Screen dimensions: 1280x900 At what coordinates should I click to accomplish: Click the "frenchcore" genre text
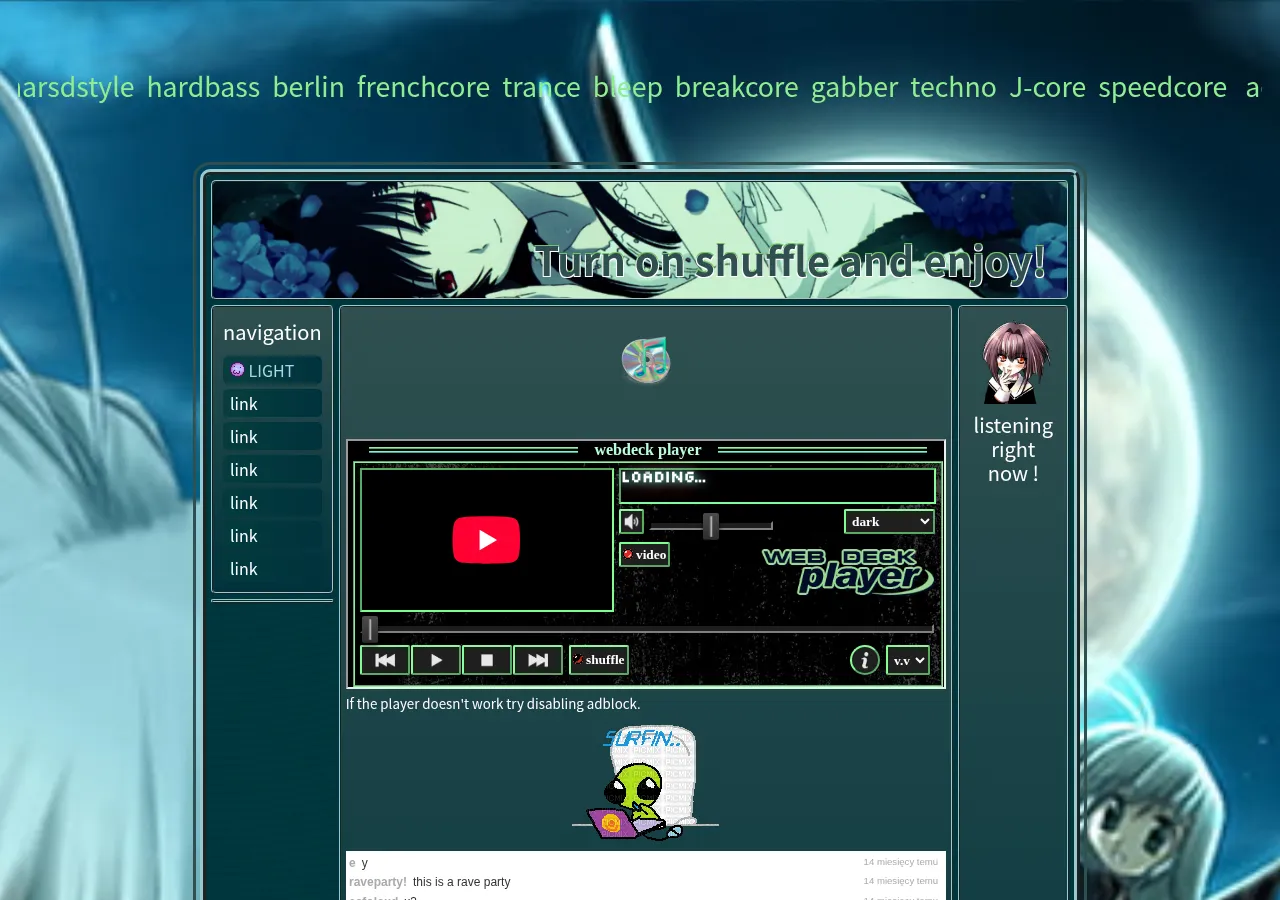423,87
